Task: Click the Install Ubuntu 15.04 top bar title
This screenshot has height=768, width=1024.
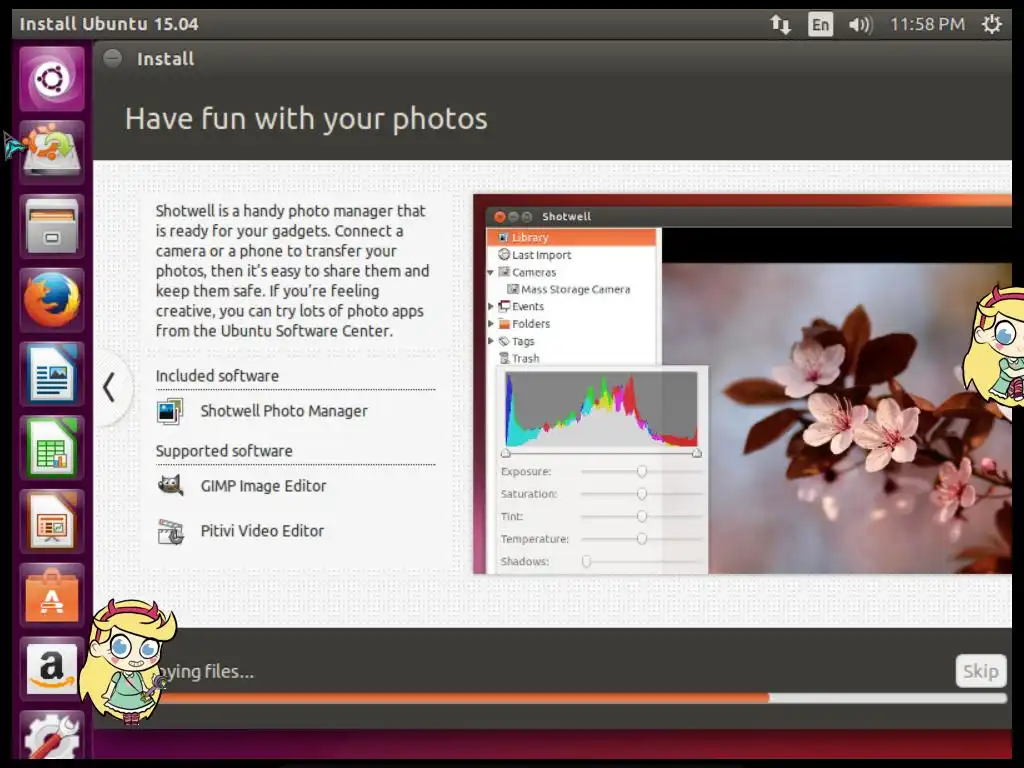Action: (108, 24)
